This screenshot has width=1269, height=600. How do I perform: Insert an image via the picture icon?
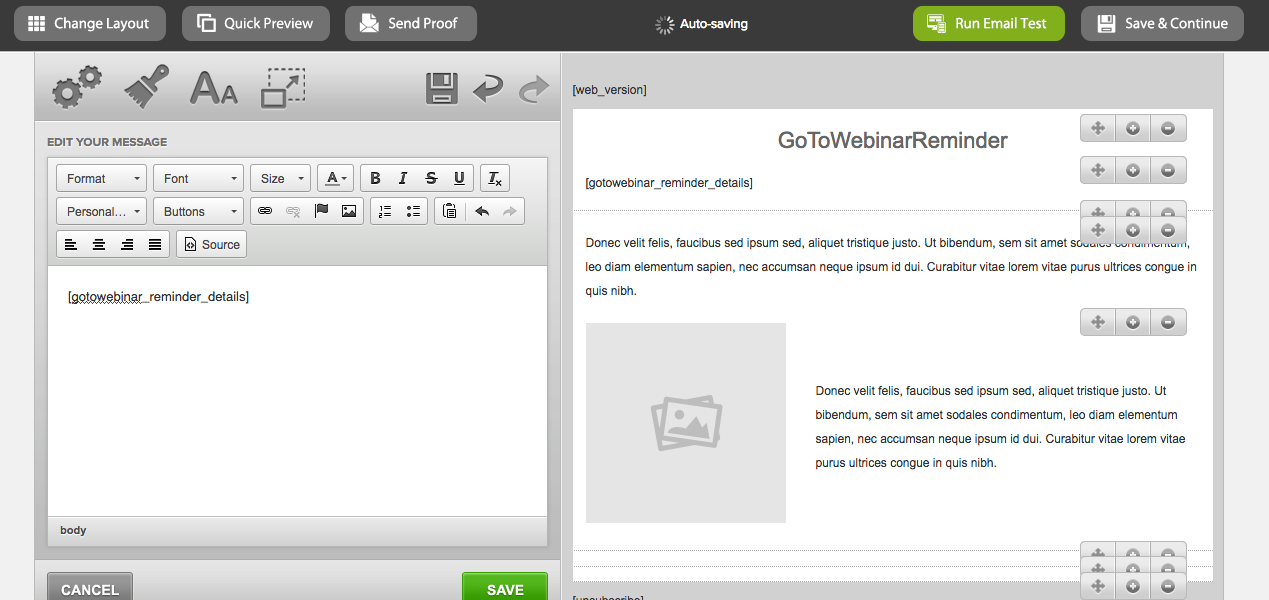(349, 211)
